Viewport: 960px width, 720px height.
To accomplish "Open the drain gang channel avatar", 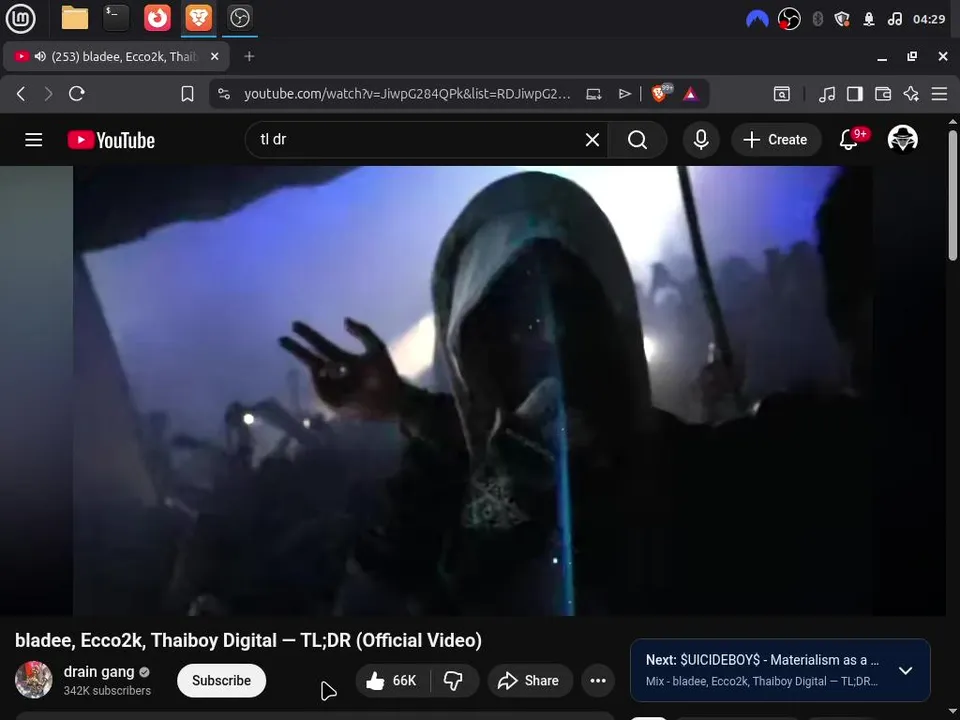I will point(34,680).
